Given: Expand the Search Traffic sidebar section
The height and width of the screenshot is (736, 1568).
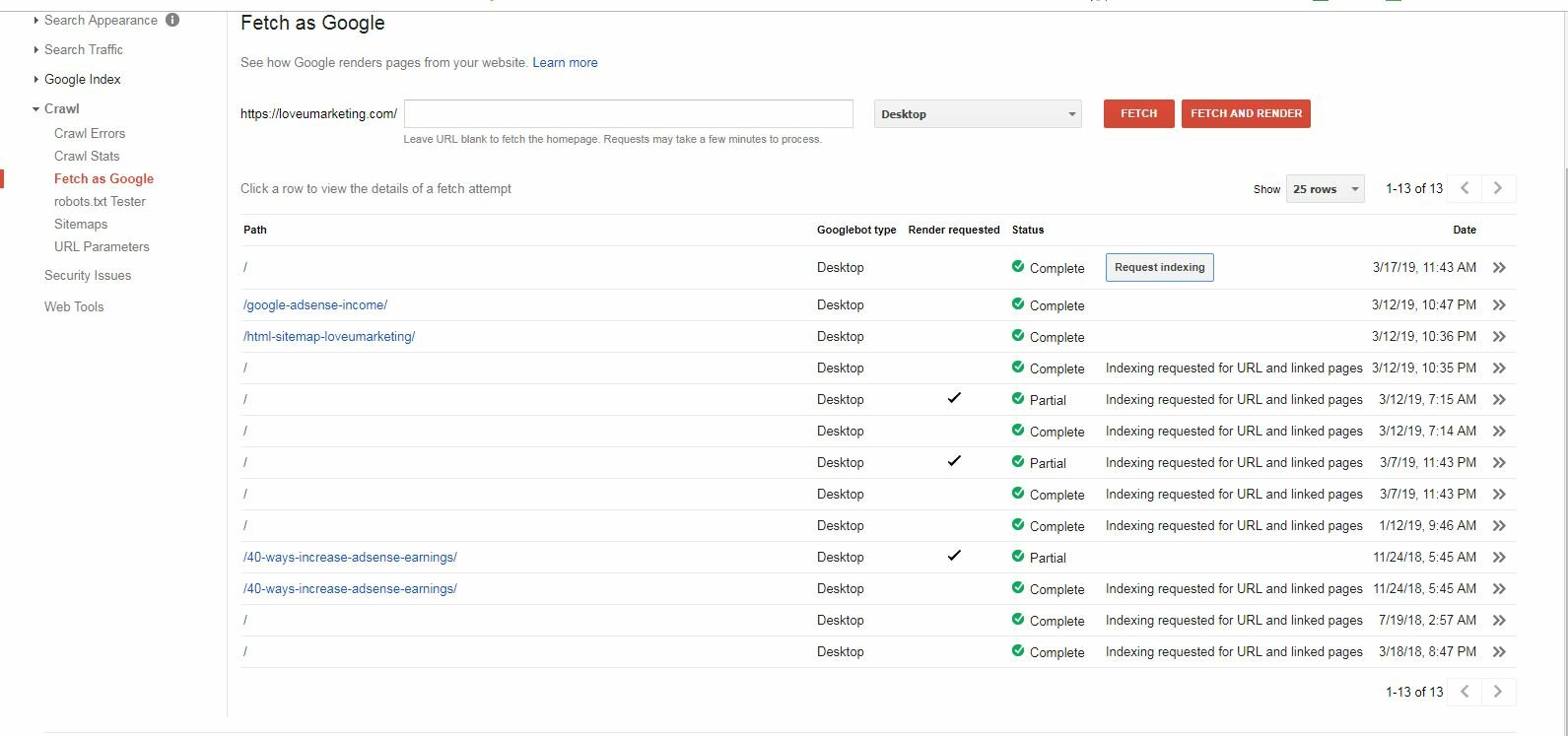Looking at the screenshot, I should [83, 49].
